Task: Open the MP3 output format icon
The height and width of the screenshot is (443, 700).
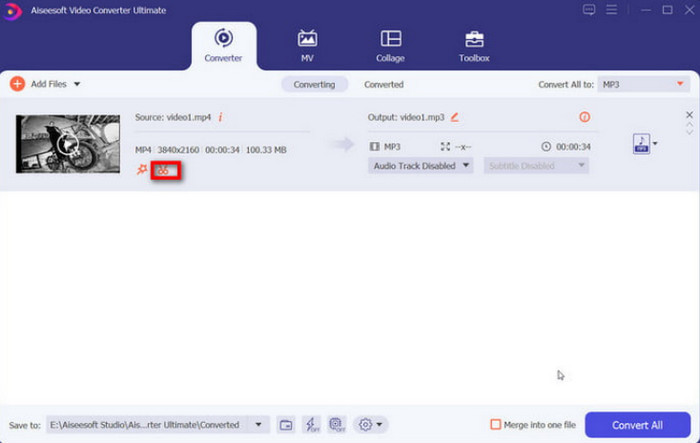Action: pos(642,143)
